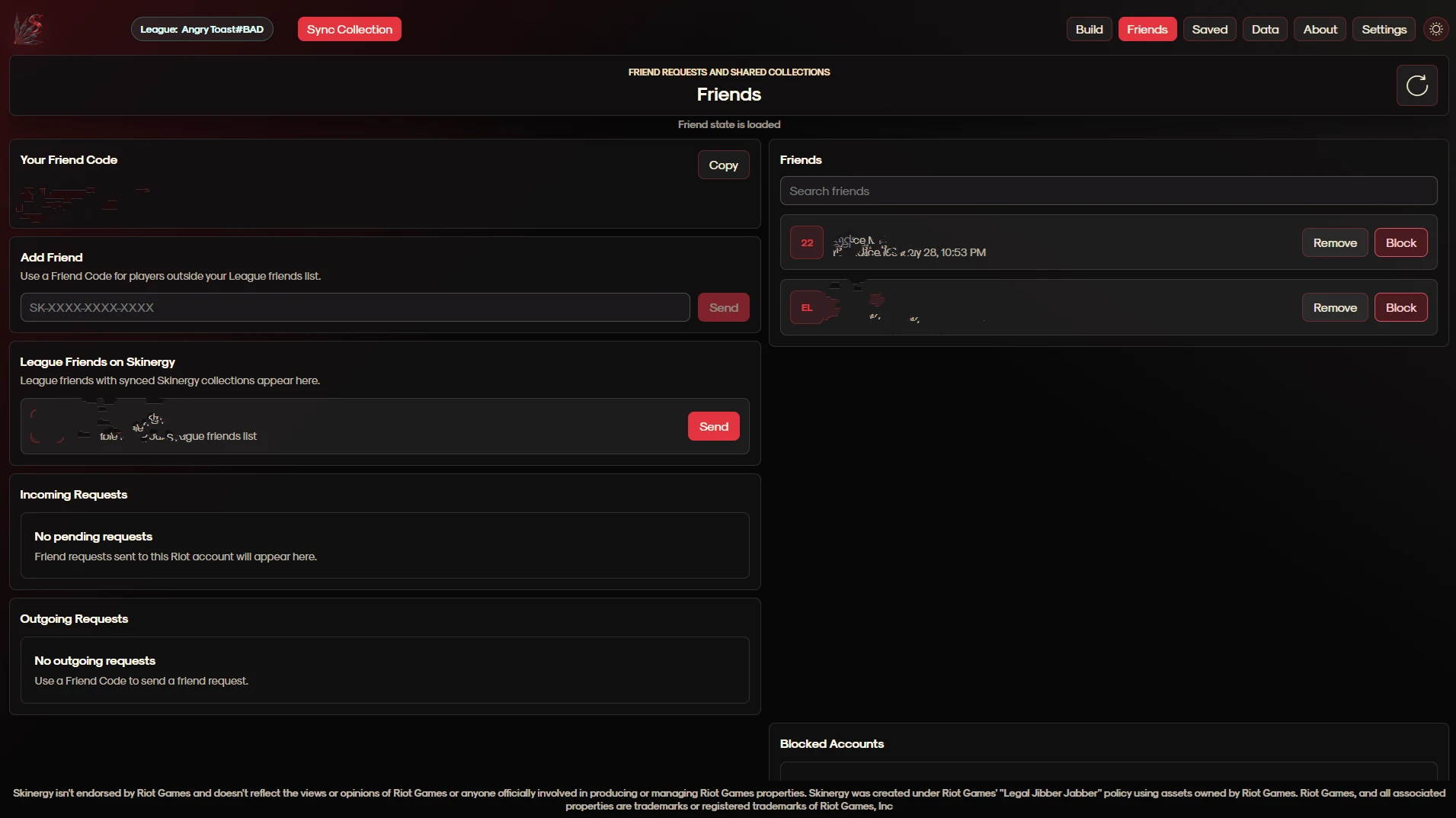Remove the friend with '22' avatar
The height and width of the screenshot is (818, 1456).
[1335, 242]
